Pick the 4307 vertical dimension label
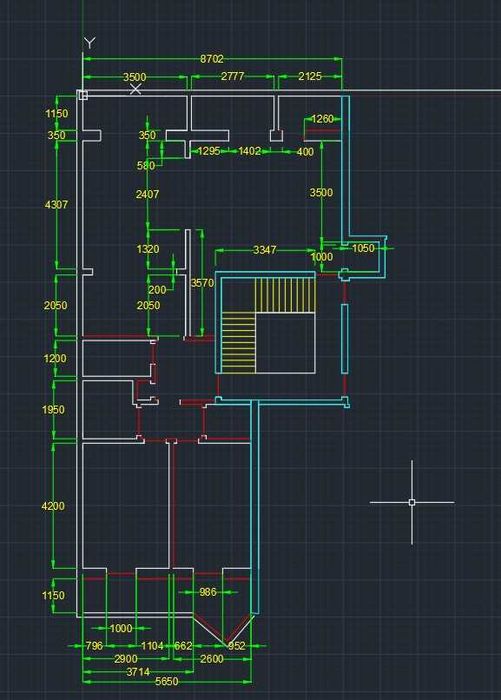501x700 pixels. tap(57, 204)
